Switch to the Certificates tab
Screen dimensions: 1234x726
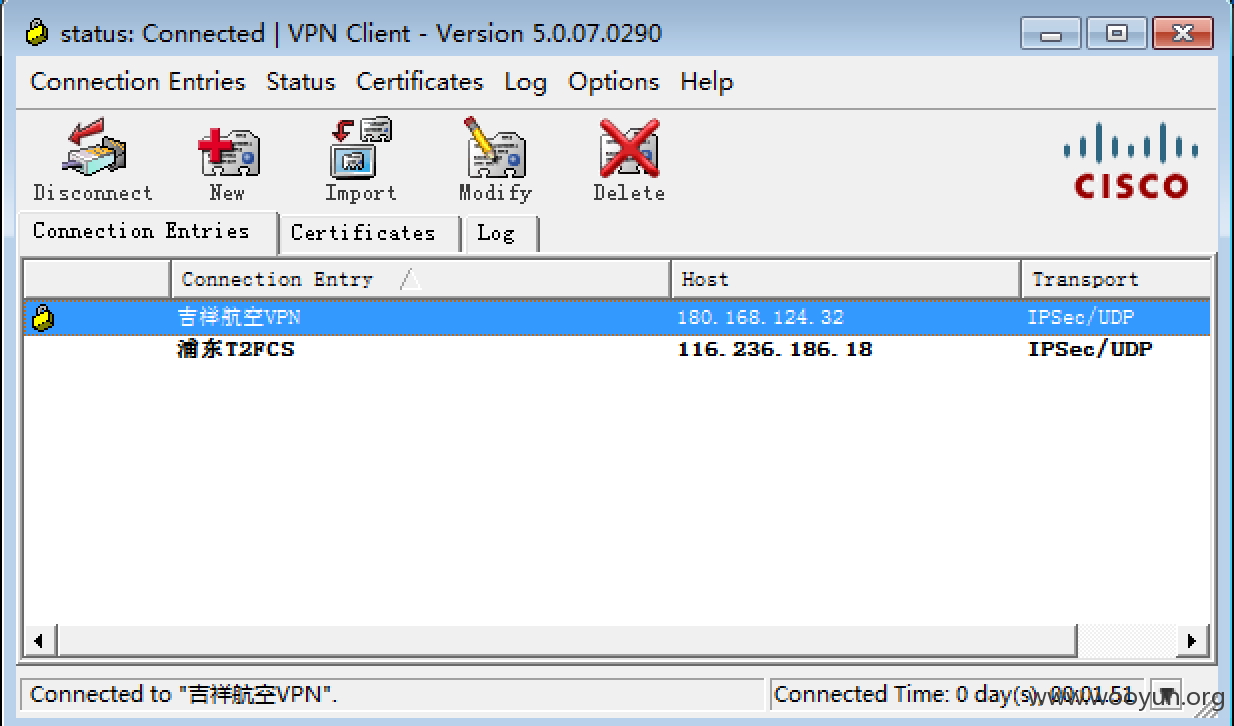[x=369, y=234]
